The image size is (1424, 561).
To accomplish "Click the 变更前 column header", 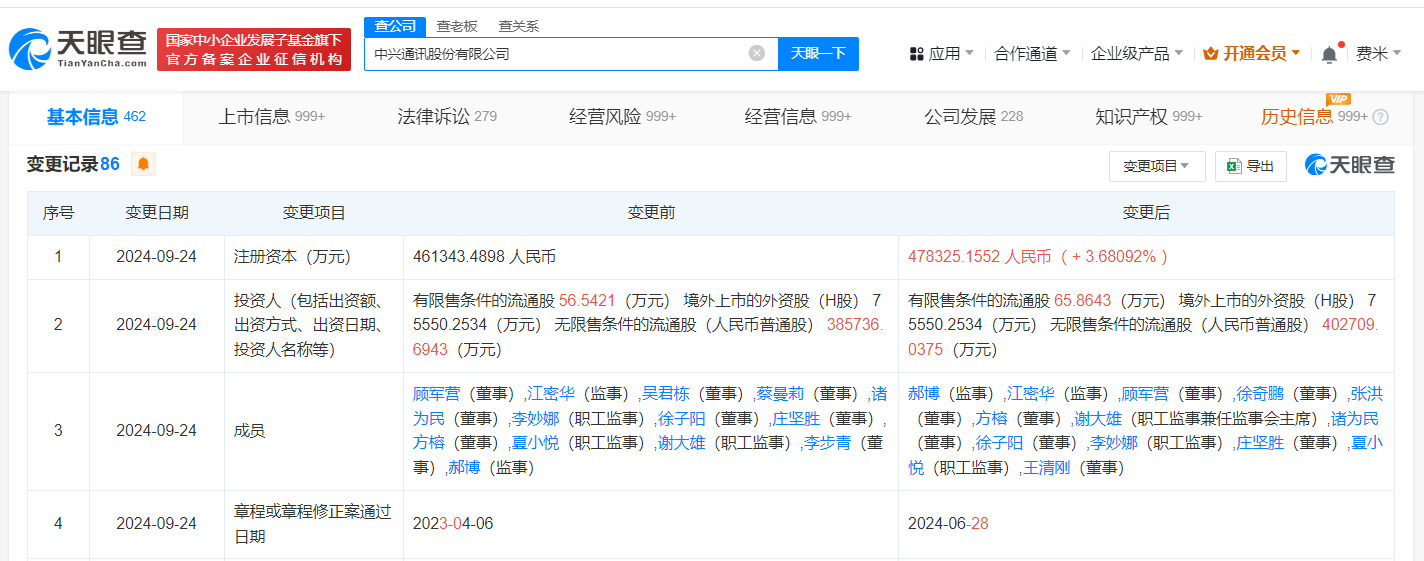I will (651, 213).
